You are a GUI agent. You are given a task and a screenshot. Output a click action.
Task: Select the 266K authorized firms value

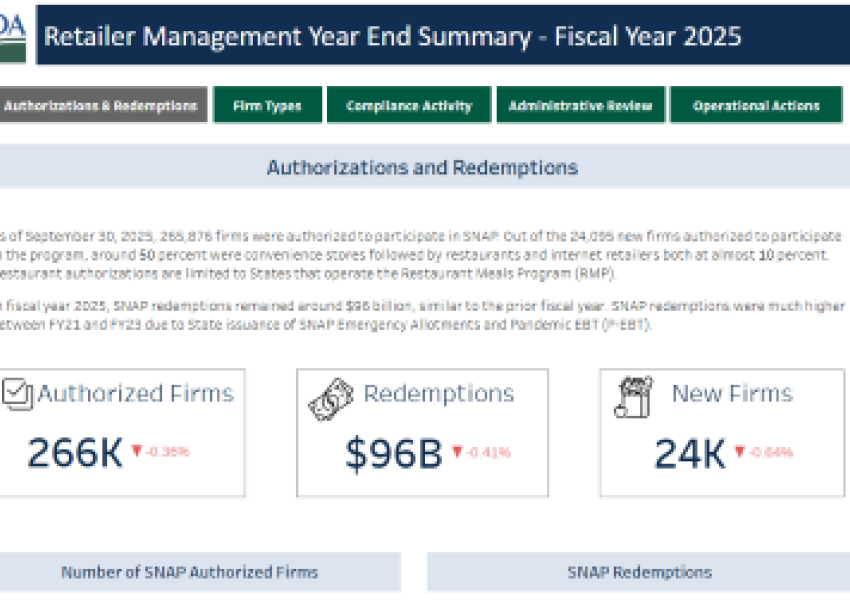click(75, 453)
